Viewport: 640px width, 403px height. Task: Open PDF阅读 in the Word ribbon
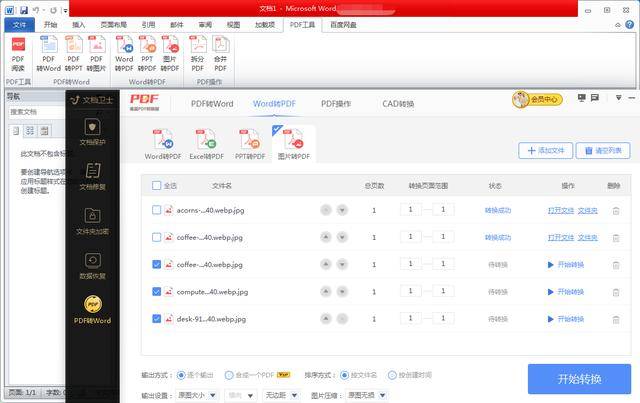click(x=18, y=54)
